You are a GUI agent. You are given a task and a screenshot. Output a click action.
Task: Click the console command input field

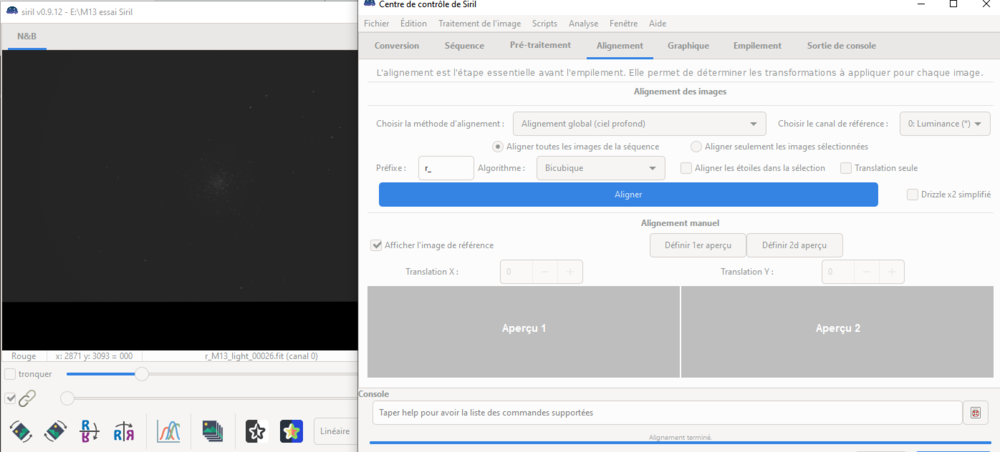[x=667, y=412]
